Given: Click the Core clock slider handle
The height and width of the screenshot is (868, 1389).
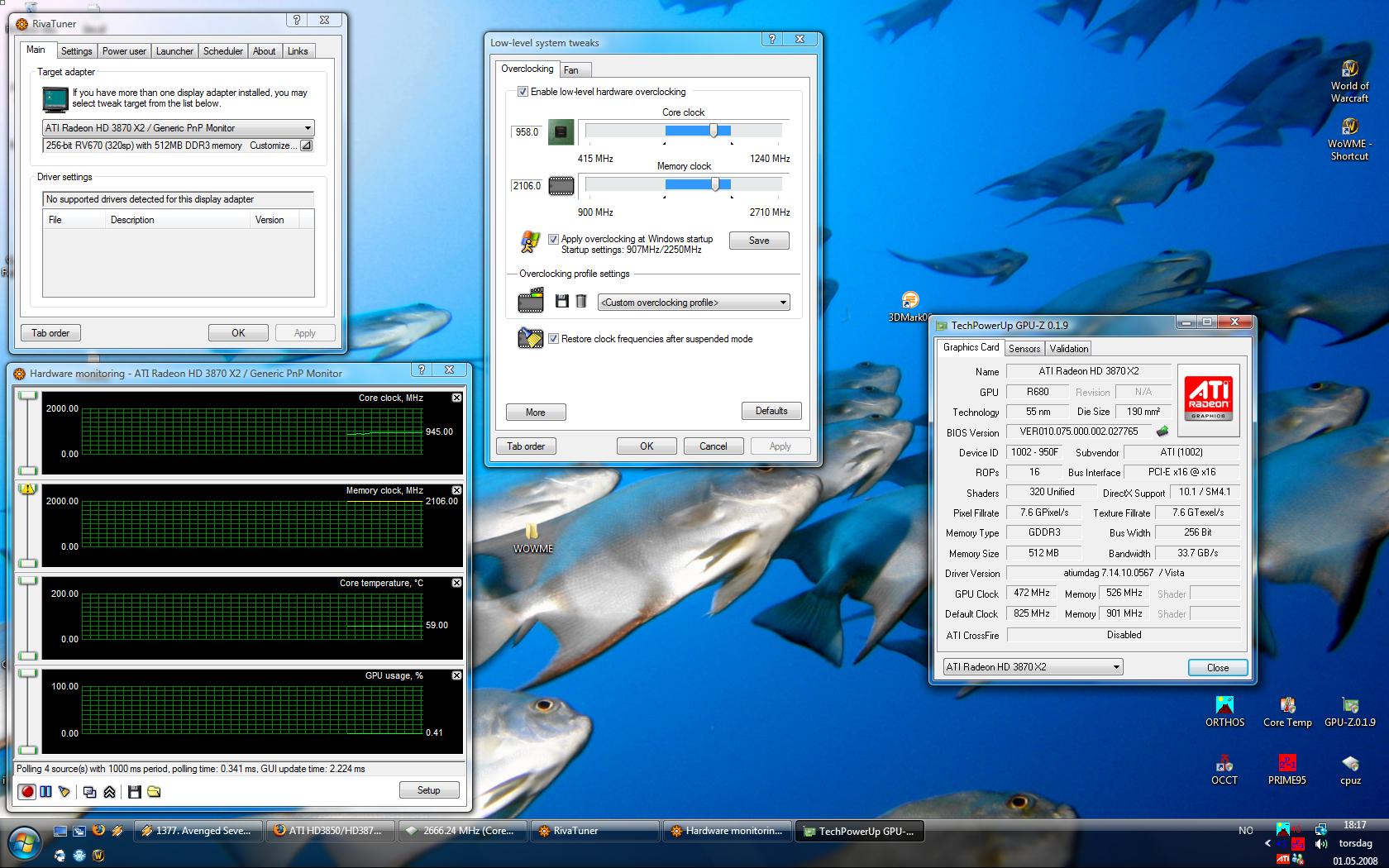Looking at the screenshot, I should click(714, 131).
